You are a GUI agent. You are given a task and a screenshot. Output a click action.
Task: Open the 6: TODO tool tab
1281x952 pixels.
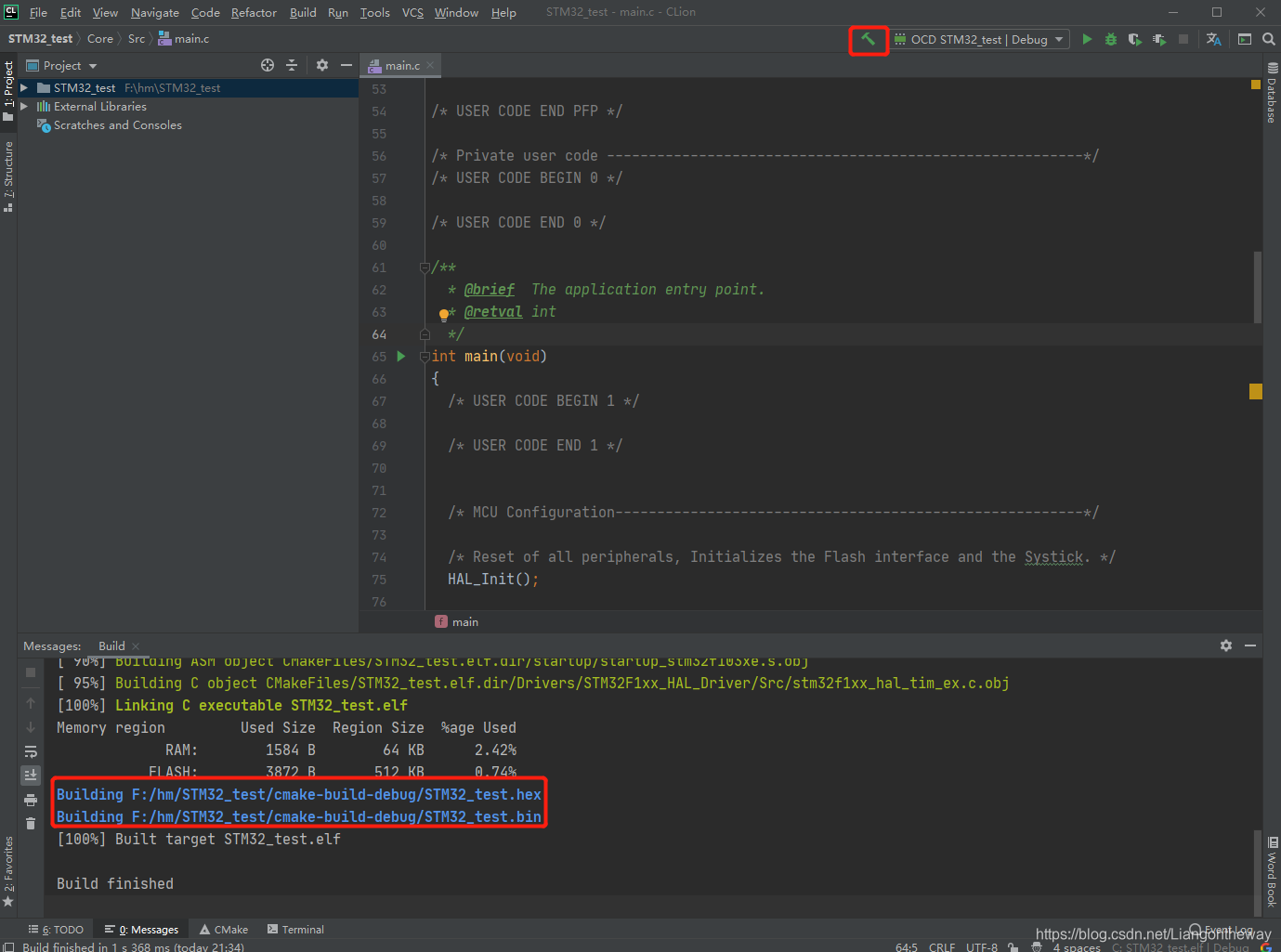(x=56, y=930)
